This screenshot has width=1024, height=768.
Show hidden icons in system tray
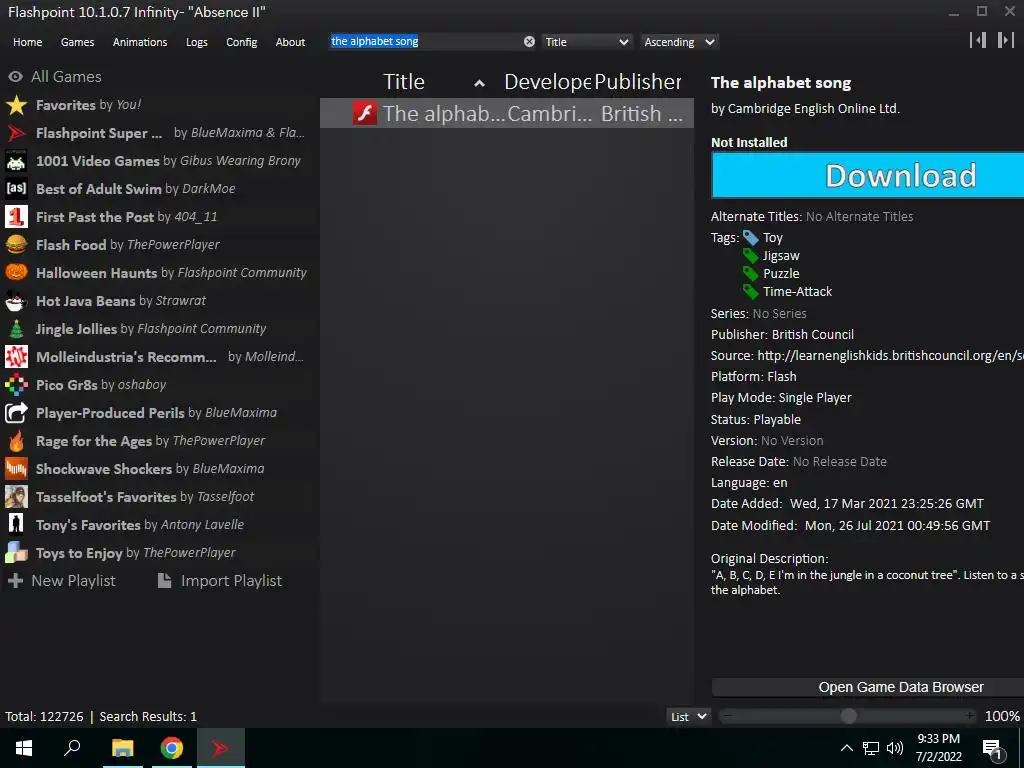click(x=846, y=748)
